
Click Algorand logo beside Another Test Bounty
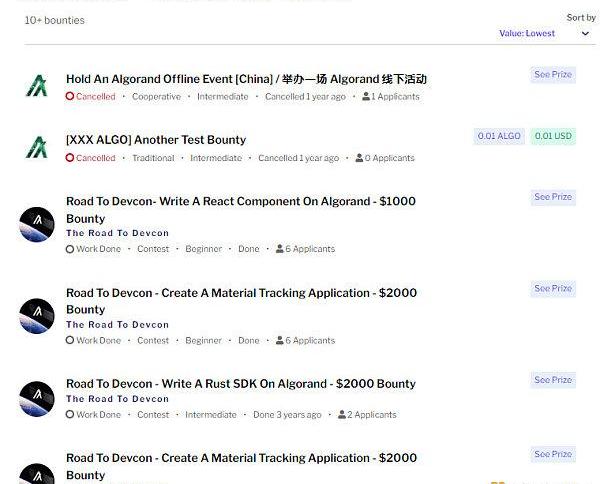pos(37,147)
